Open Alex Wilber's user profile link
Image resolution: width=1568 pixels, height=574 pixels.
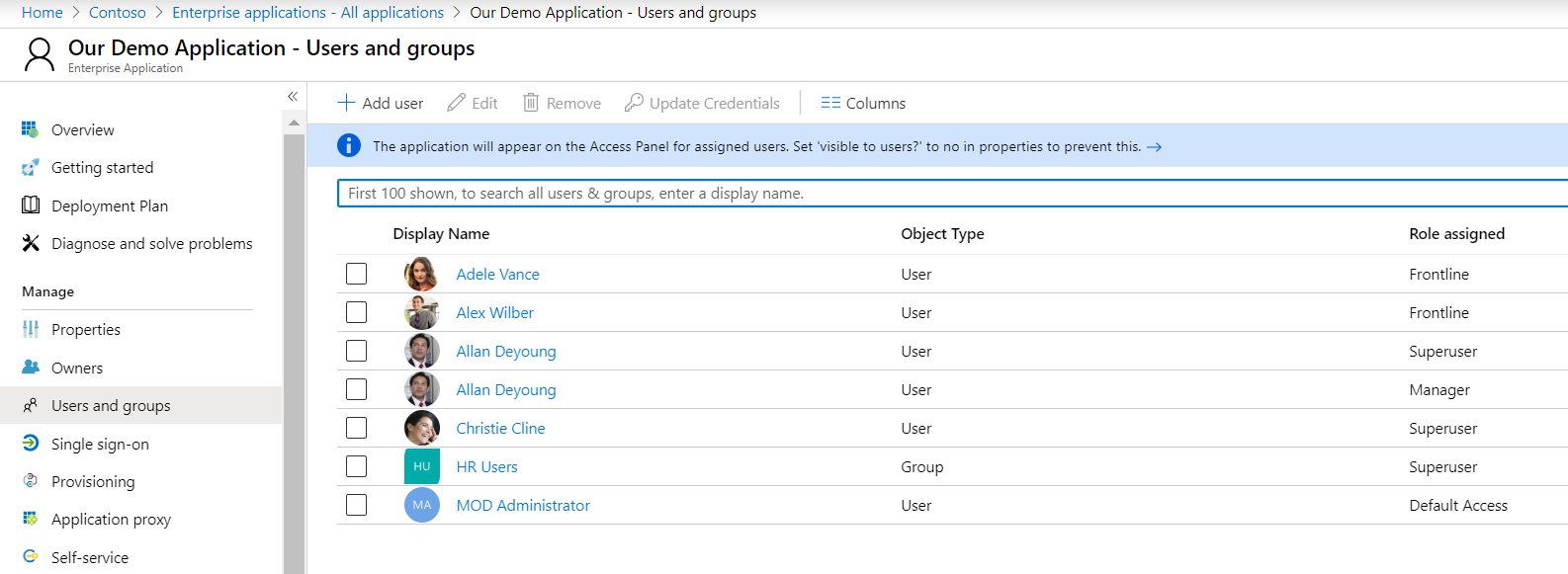click(x=494, y=312)
